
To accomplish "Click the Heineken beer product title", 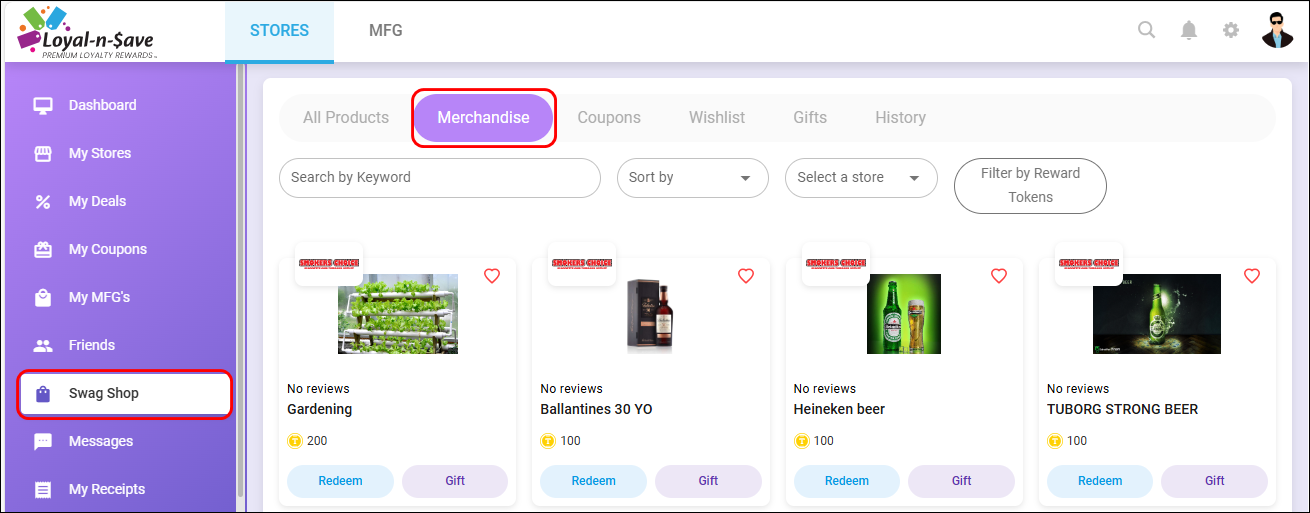I will tap(839, 409).
